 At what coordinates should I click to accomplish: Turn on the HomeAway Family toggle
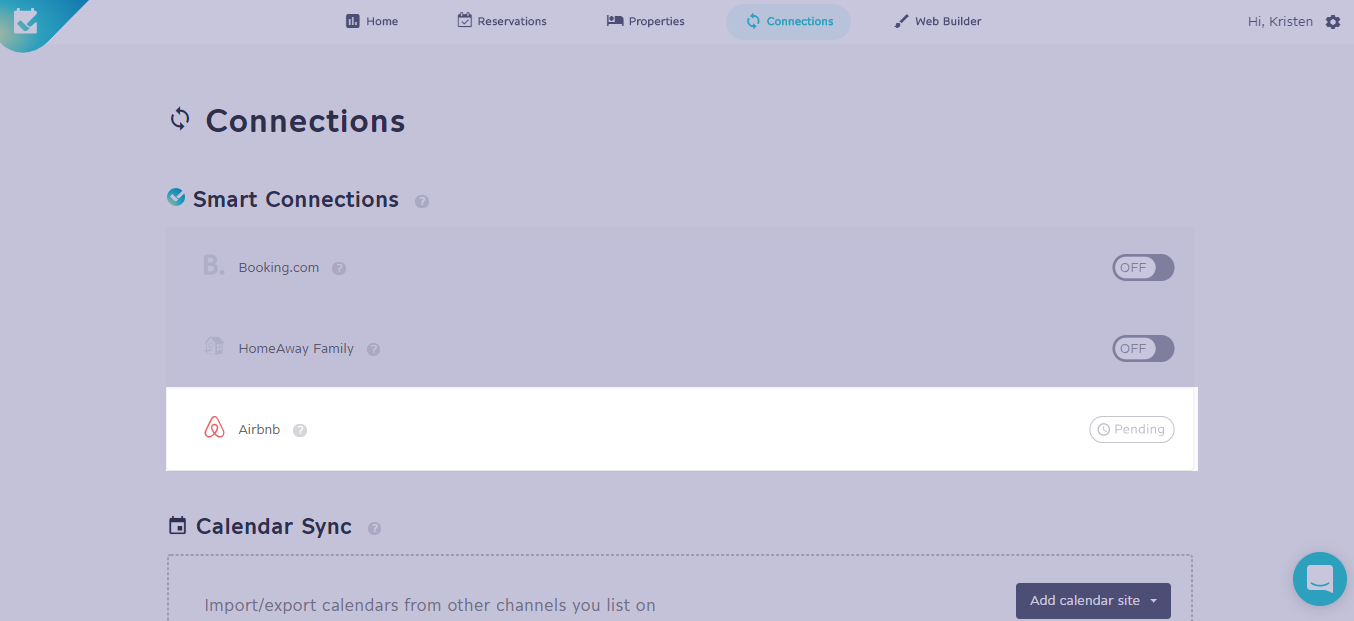point(1143,348)
